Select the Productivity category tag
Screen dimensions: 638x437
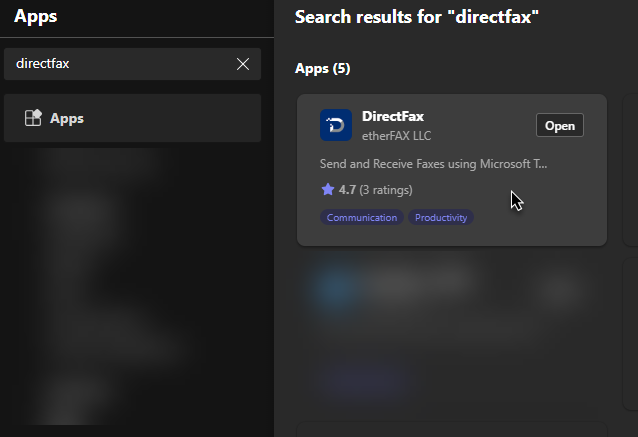tap(440, 217)
